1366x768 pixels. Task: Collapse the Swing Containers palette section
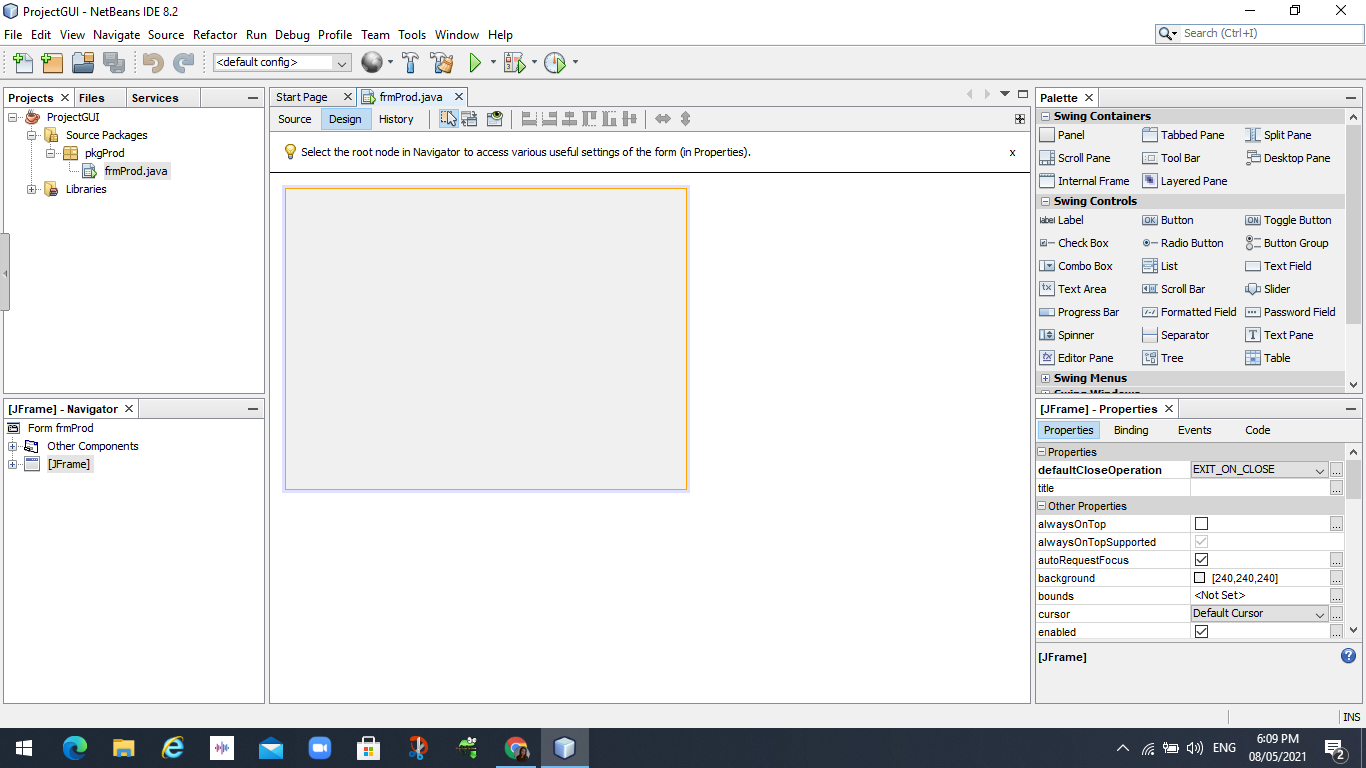(x=1045, y=117)
